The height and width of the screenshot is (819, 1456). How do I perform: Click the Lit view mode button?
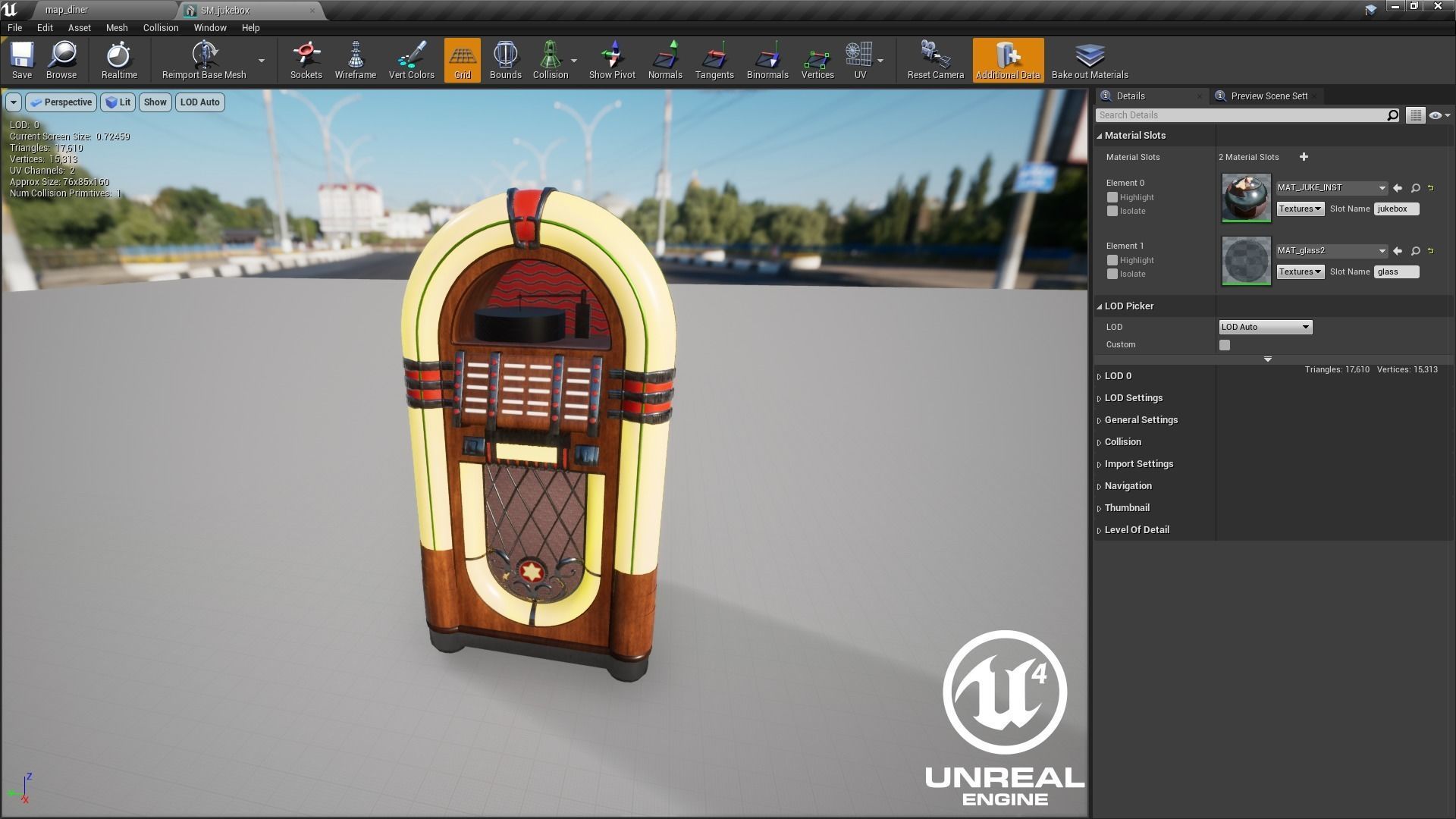point(118,102)
